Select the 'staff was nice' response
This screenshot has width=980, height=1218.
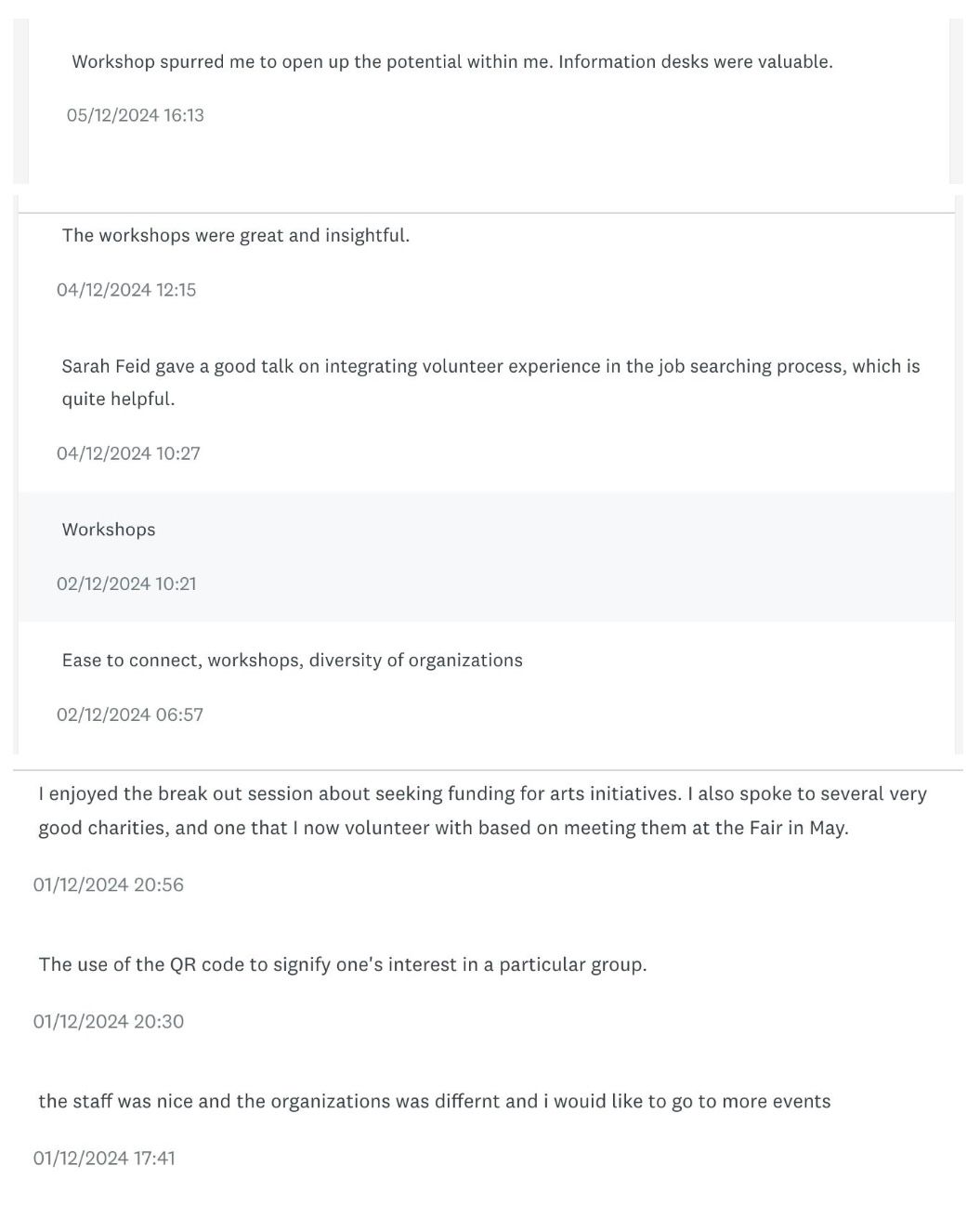[435, 1102]
